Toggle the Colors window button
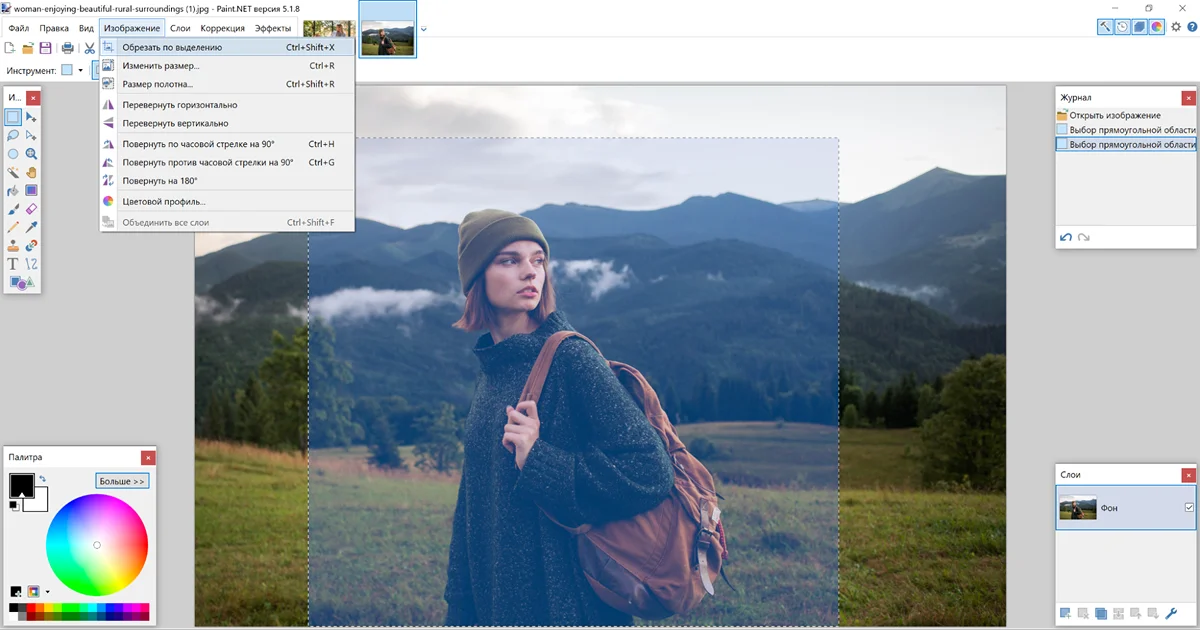1200x630 pixels. coord(1157,27)
